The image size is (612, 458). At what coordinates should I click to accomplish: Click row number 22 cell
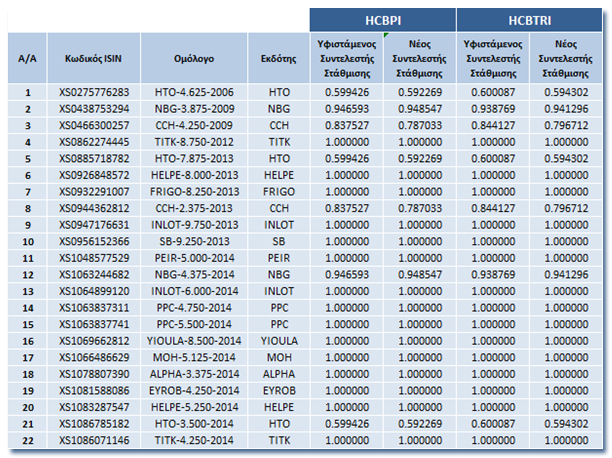(x=29, y=439)
